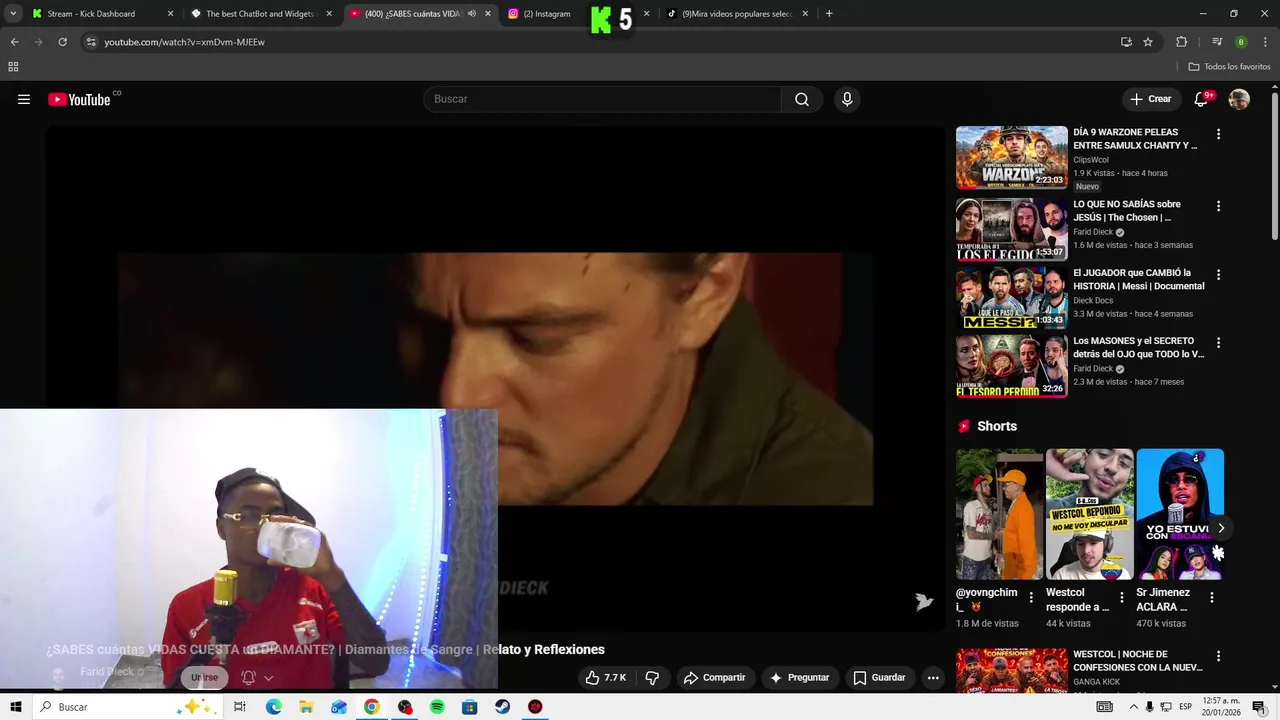The height and width of the screenshot is (720, 1280).
Task: Open a new browser tab
Action: (829, 14)
